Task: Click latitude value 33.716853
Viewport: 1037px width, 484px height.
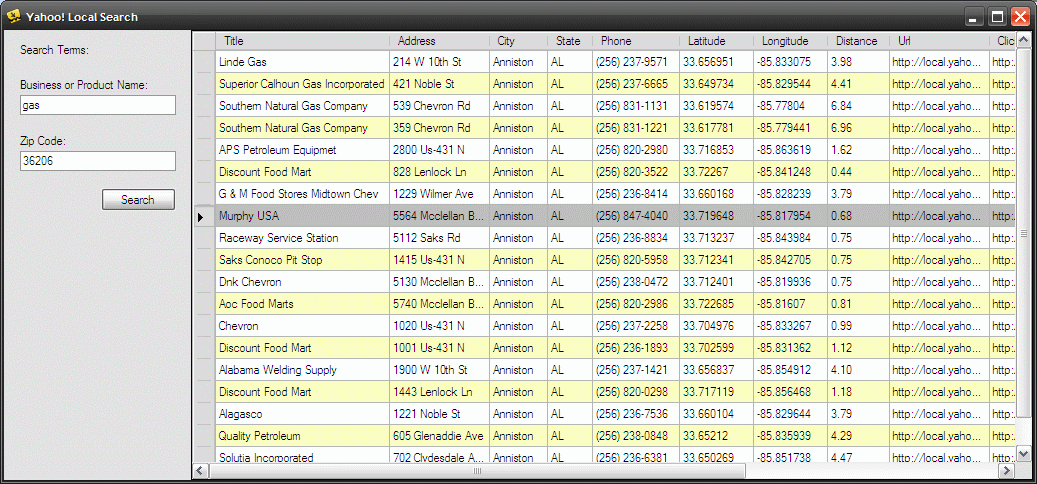Action: pos(716,150)
